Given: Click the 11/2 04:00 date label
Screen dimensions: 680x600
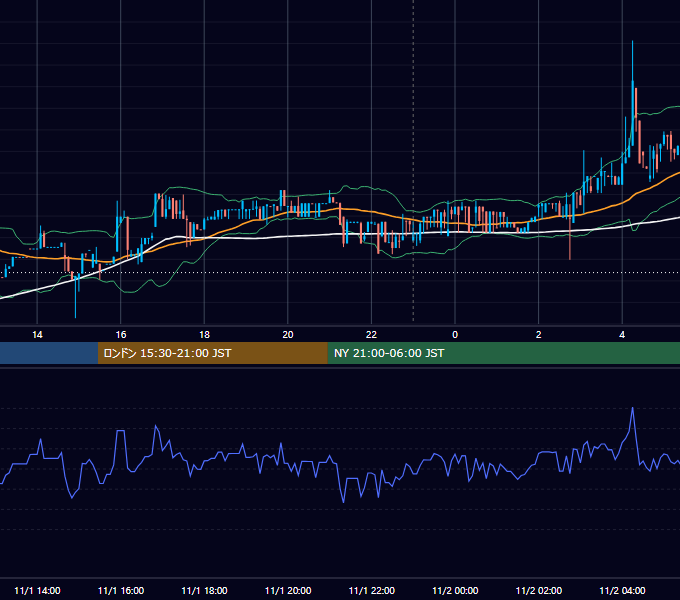Looking at the screenshot, I should 622,590.
